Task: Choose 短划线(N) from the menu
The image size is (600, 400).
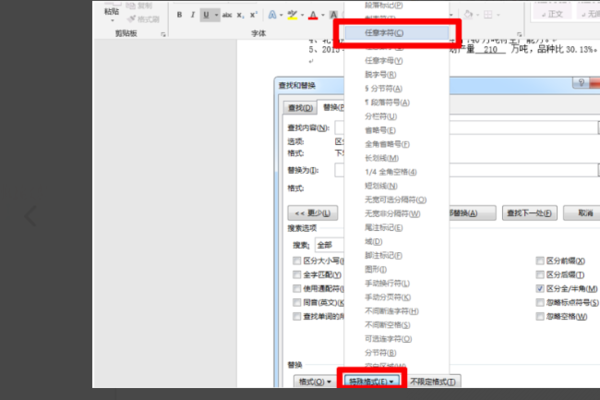Action: (381, 186)
